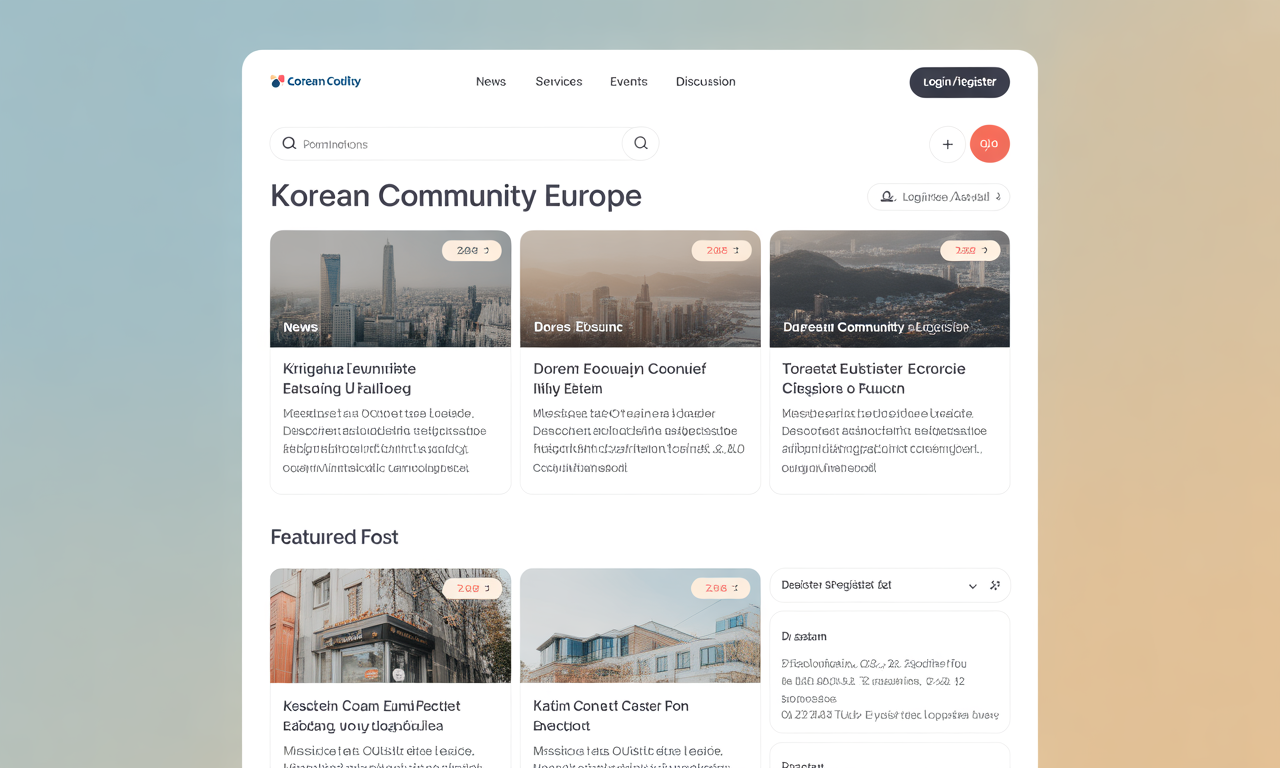Click the badge on storefront image
Viewport: 1280px width, 768px height.
pyautogui.click(x=472, y=589)
